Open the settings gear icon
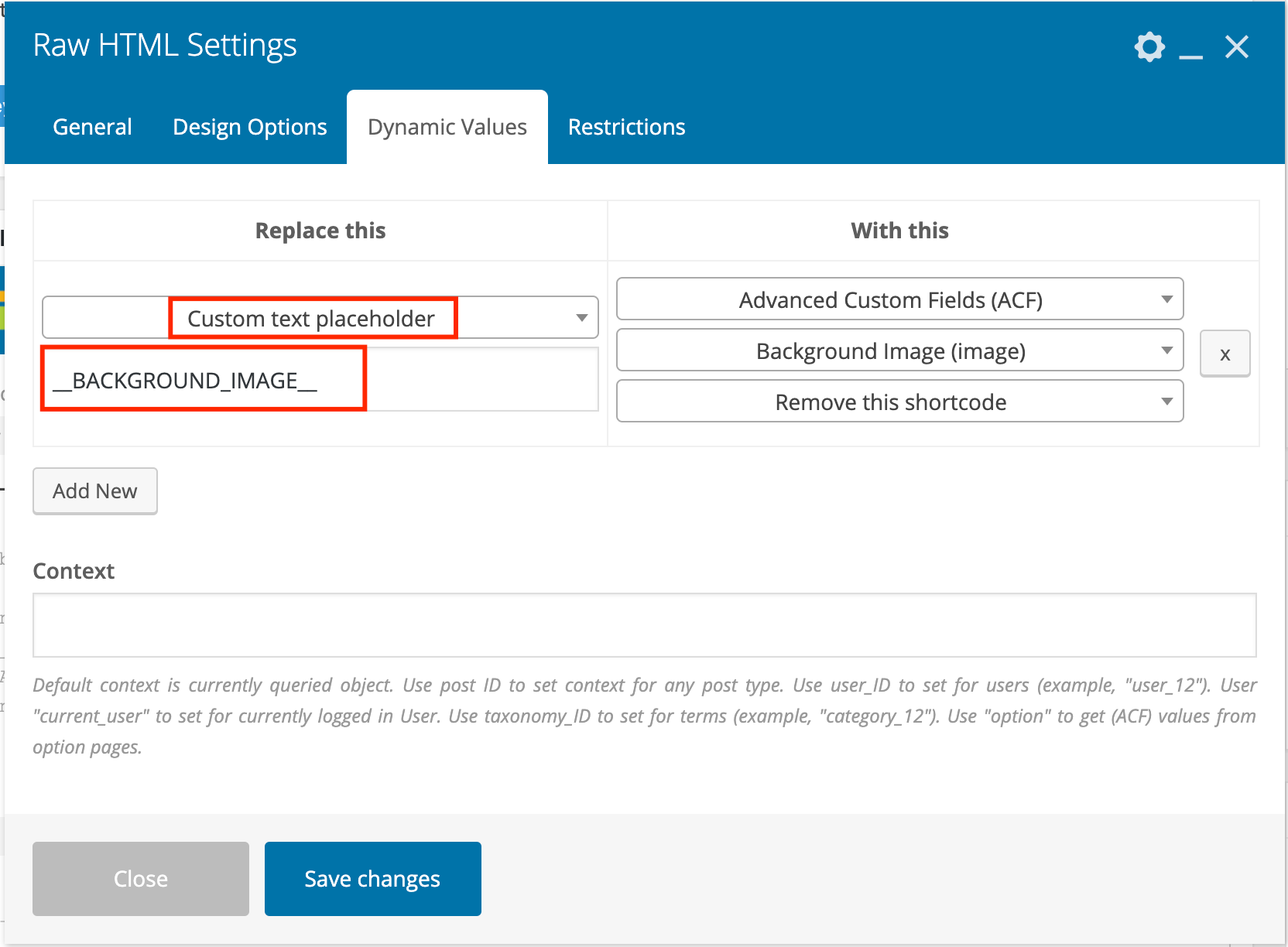Image resolution: width=1288 pixels, height=947 pixels. point(1149,46)
